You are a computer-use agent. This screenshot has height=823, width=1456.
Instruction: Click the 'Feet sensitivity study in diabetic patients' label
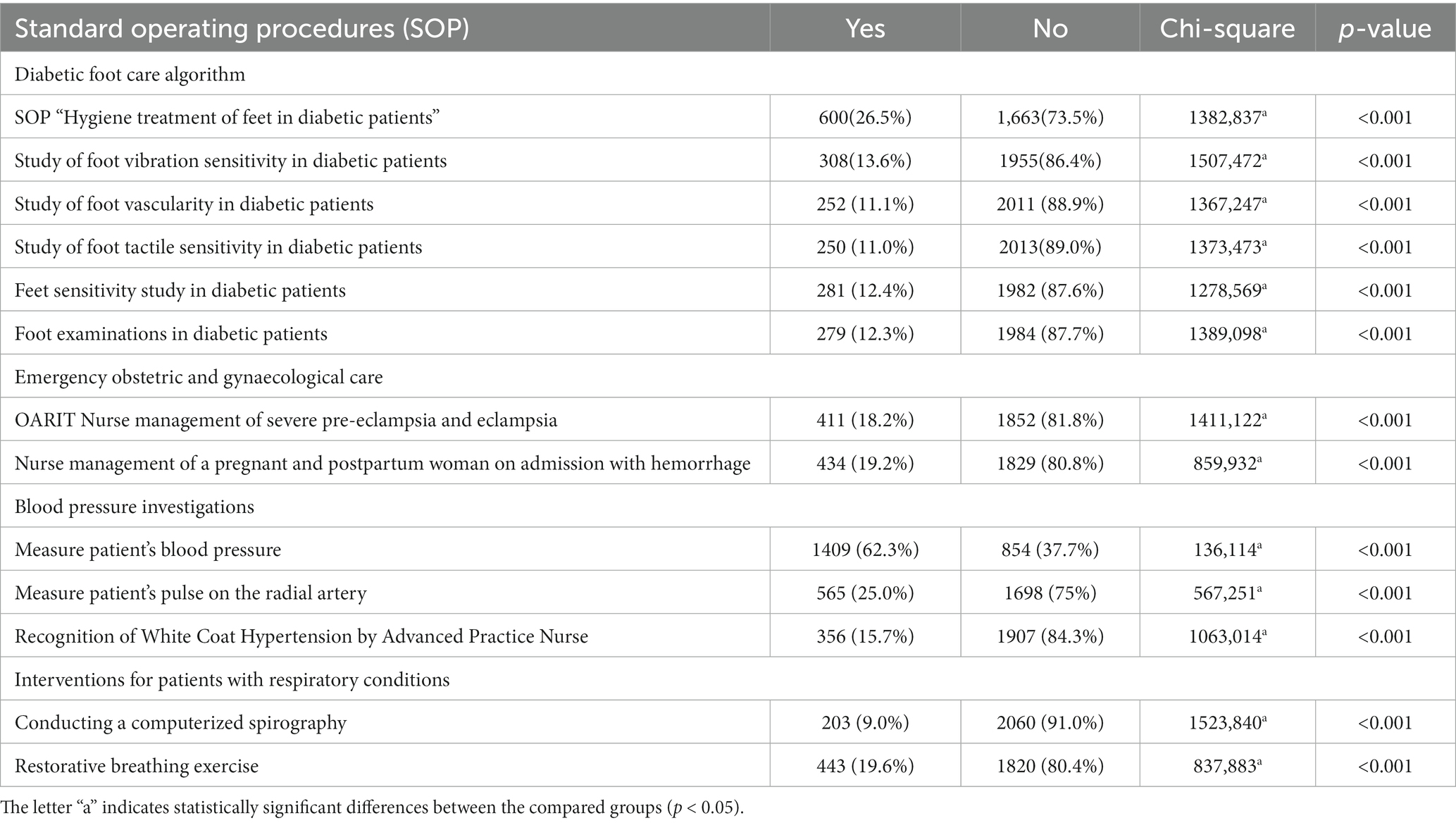[x=180, y=290]
